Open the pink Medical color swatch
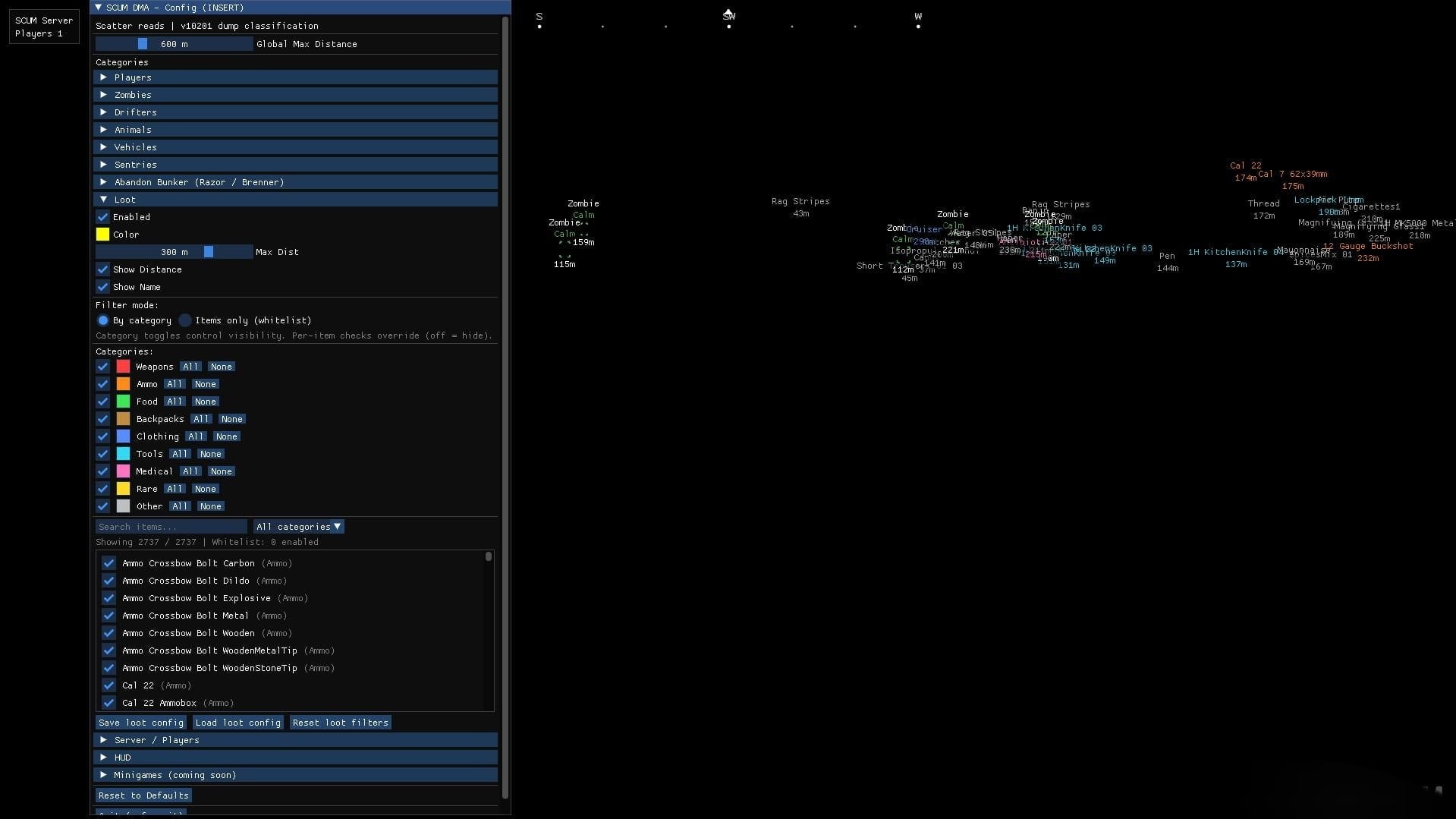This screenshot has width=1456, height=819. pyautogui.click(x=123, y=471)
